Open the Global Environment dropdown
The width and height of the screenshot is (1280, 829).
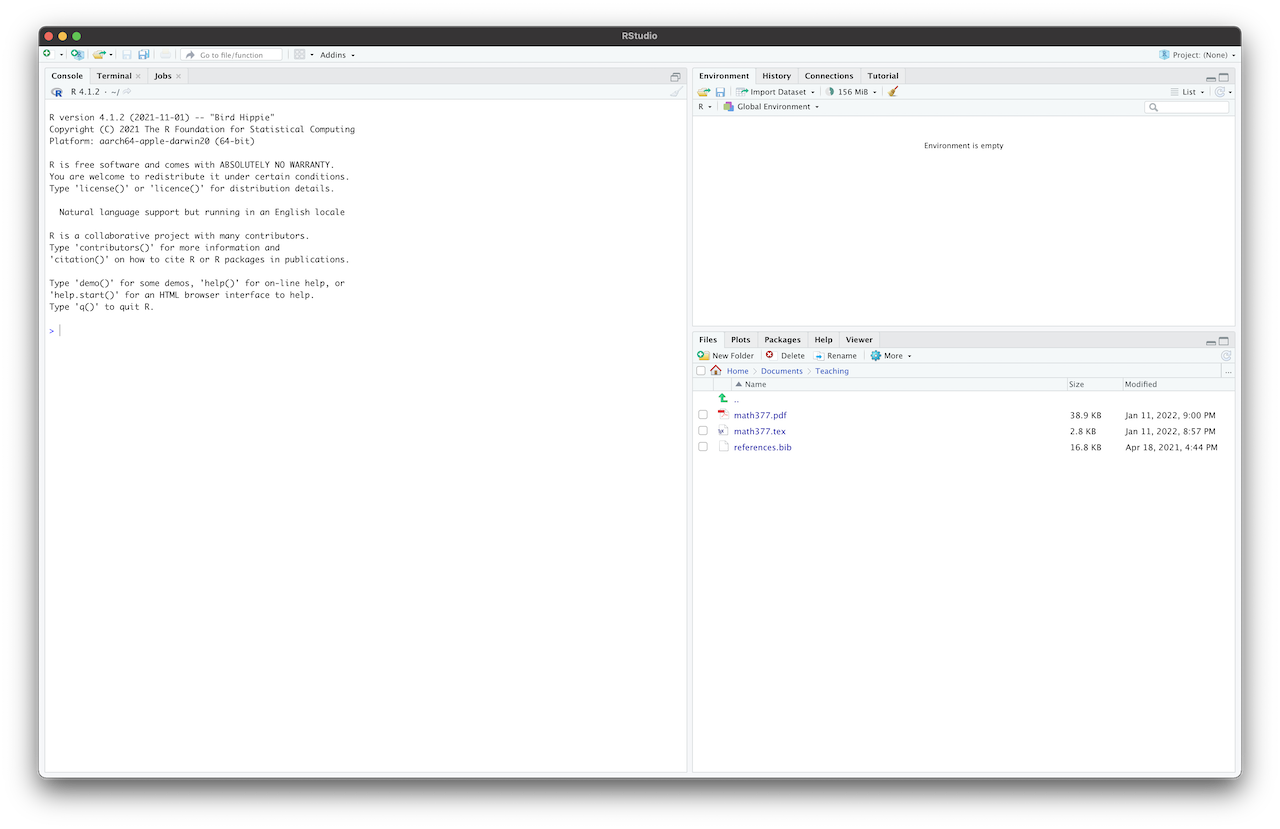pyautogui.click(x=771, y=107)
